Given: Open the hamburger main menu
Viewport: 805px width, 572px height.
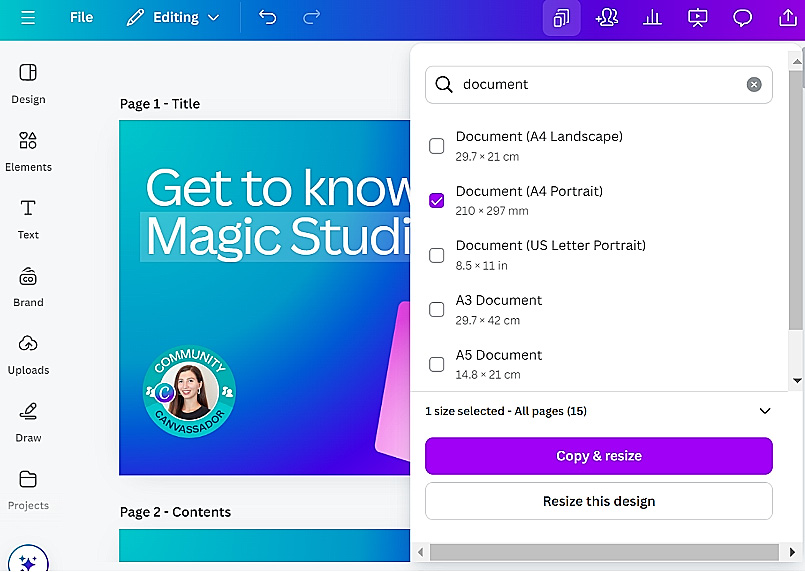Looking at the screenshot, I should point(28,17).
